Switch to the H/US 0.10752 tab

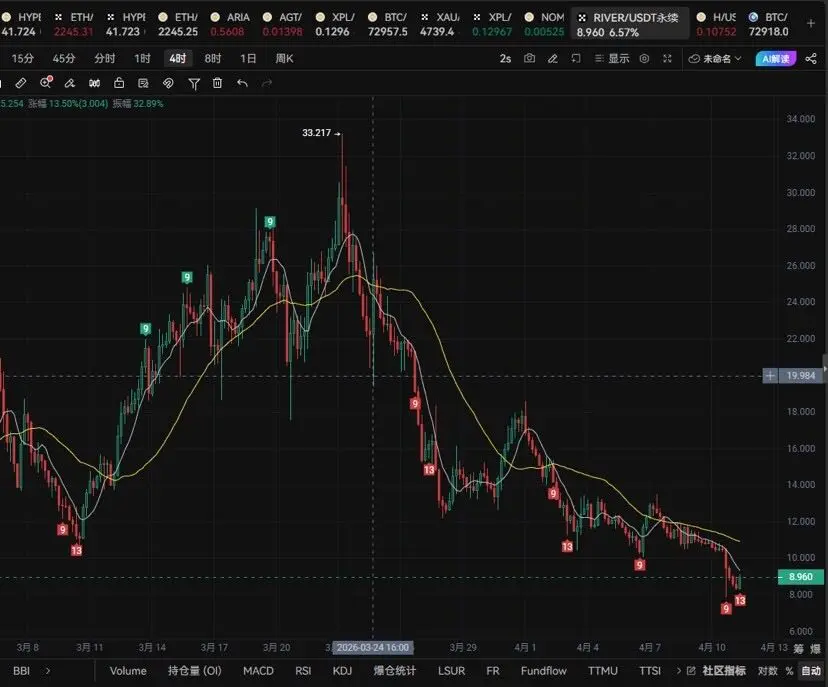717,24
